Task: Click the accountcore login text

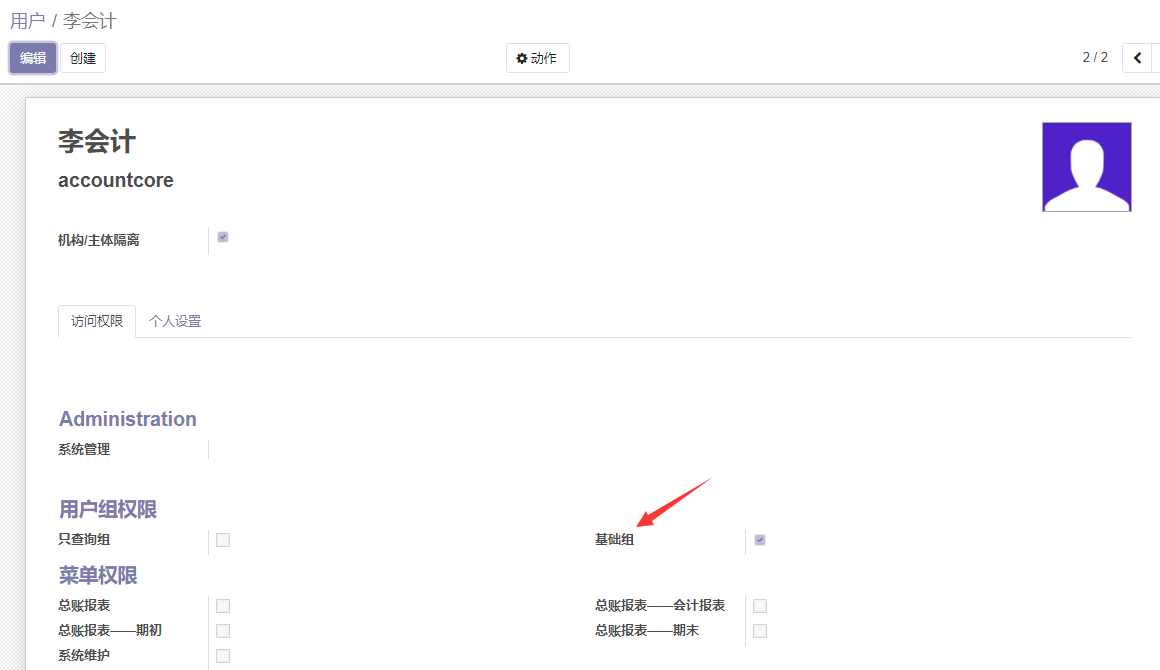Action: (115, 180)
